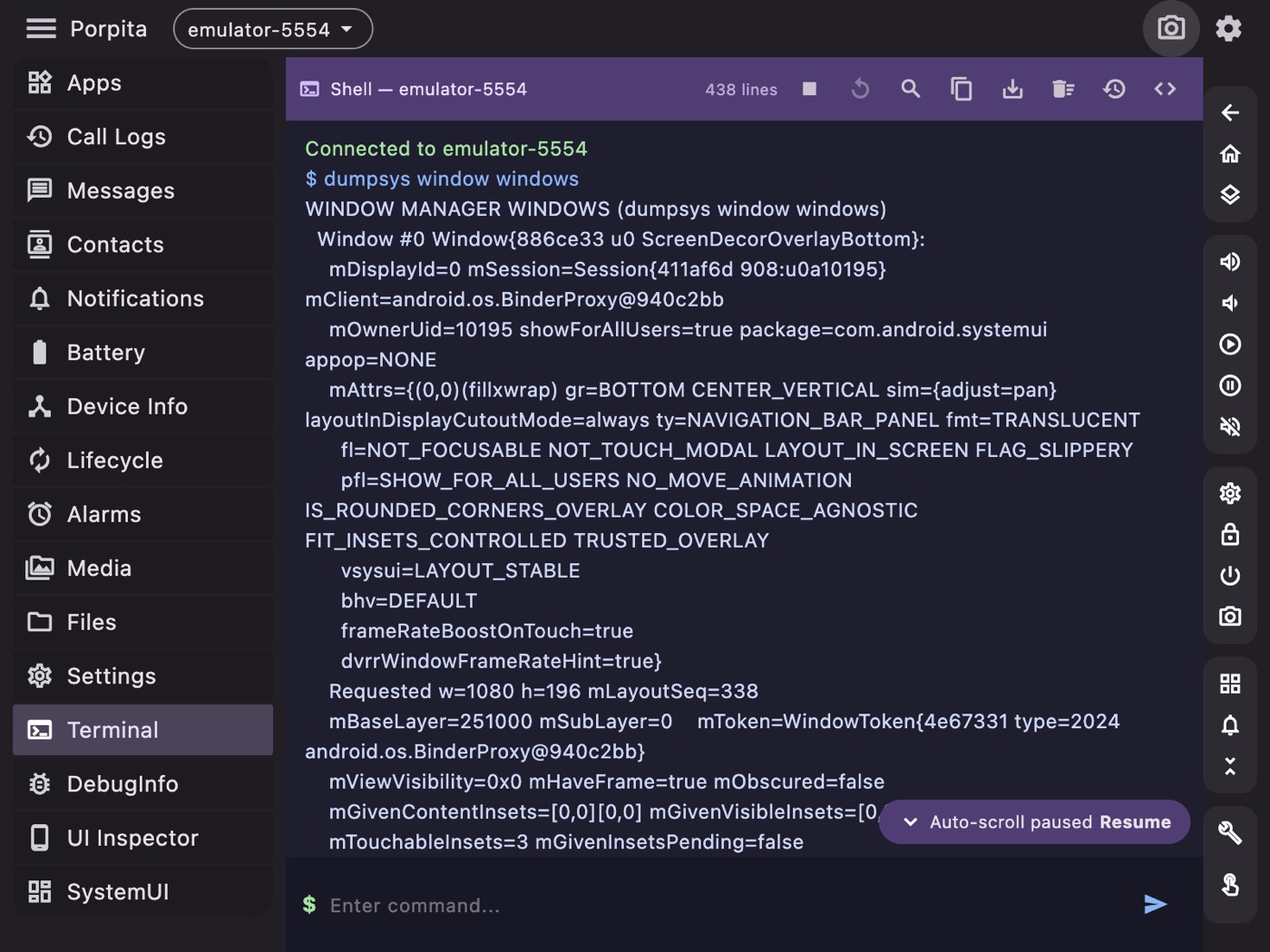Open the hamburger menu next to Porpita
This screenshot has height=952, width=1270.
coord(41,29)
